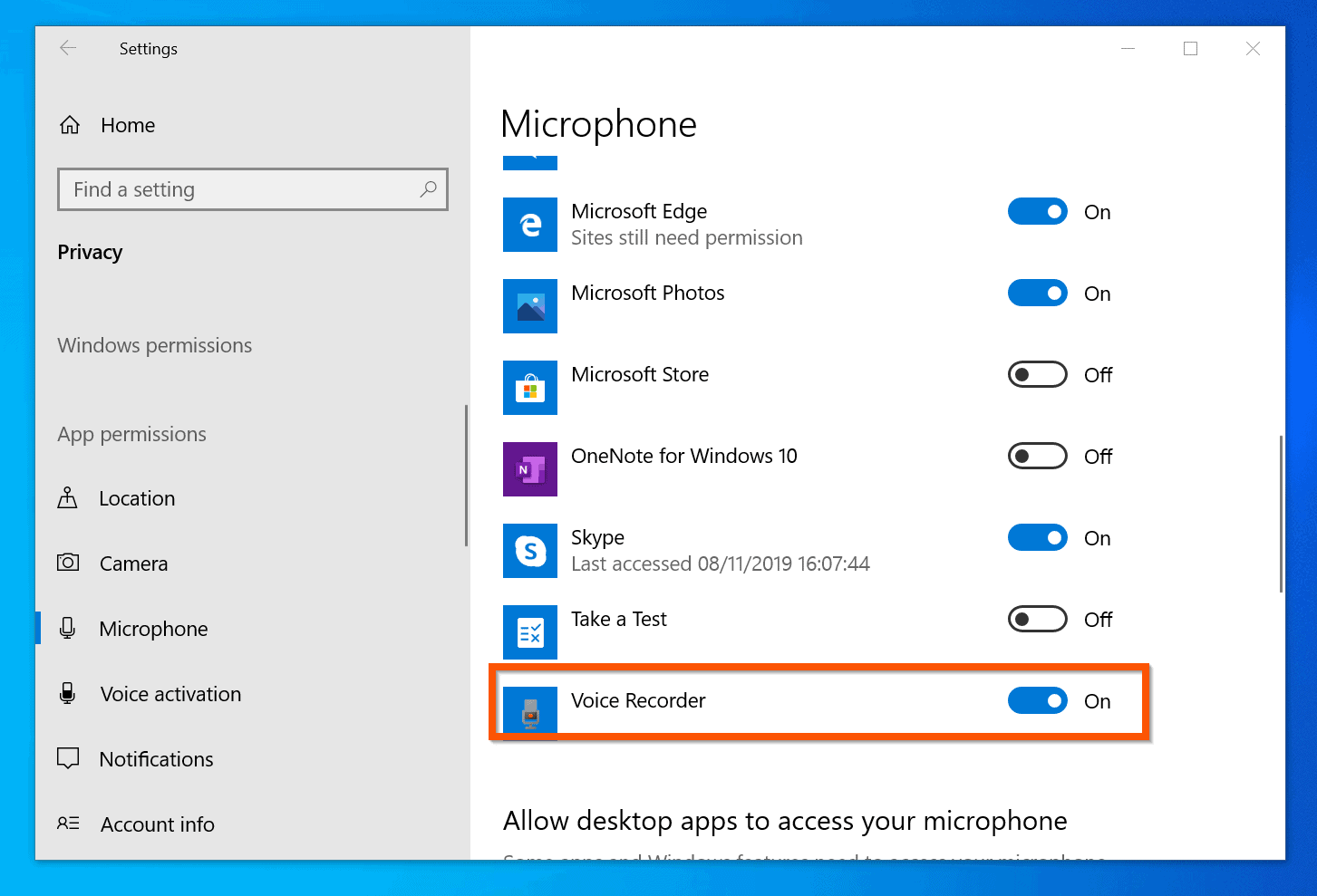
Task: Maximize the Settings window
Action: point(1191,49)
